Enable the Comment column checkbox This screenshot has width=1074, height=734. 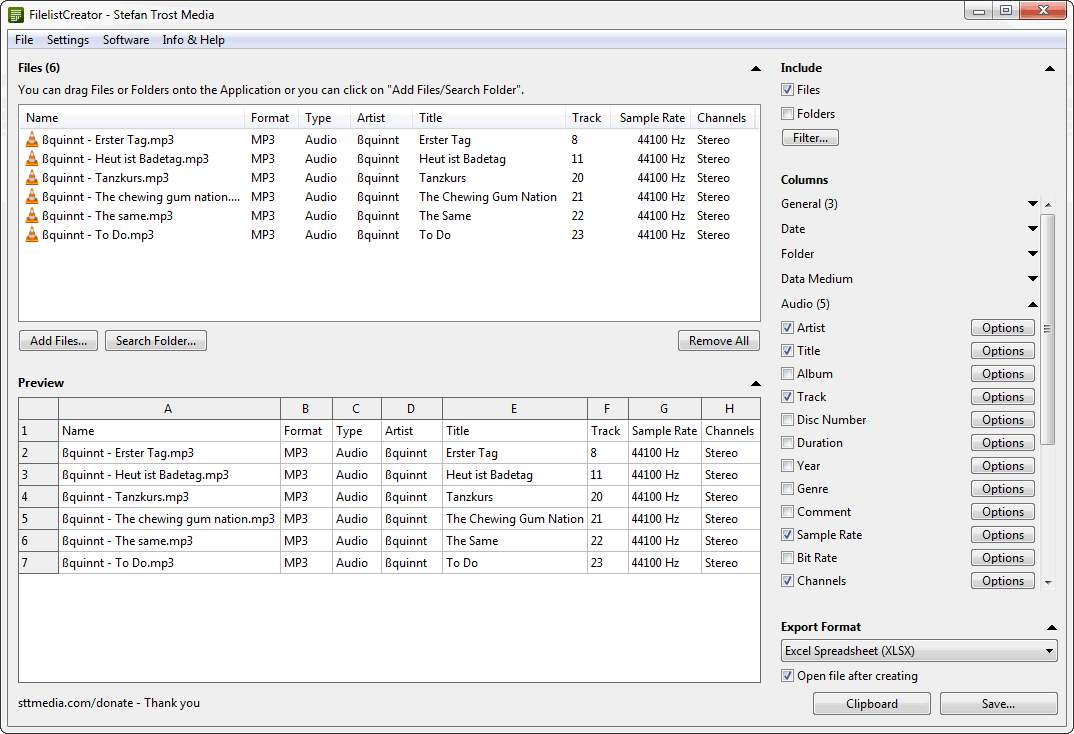click(788, 511)
